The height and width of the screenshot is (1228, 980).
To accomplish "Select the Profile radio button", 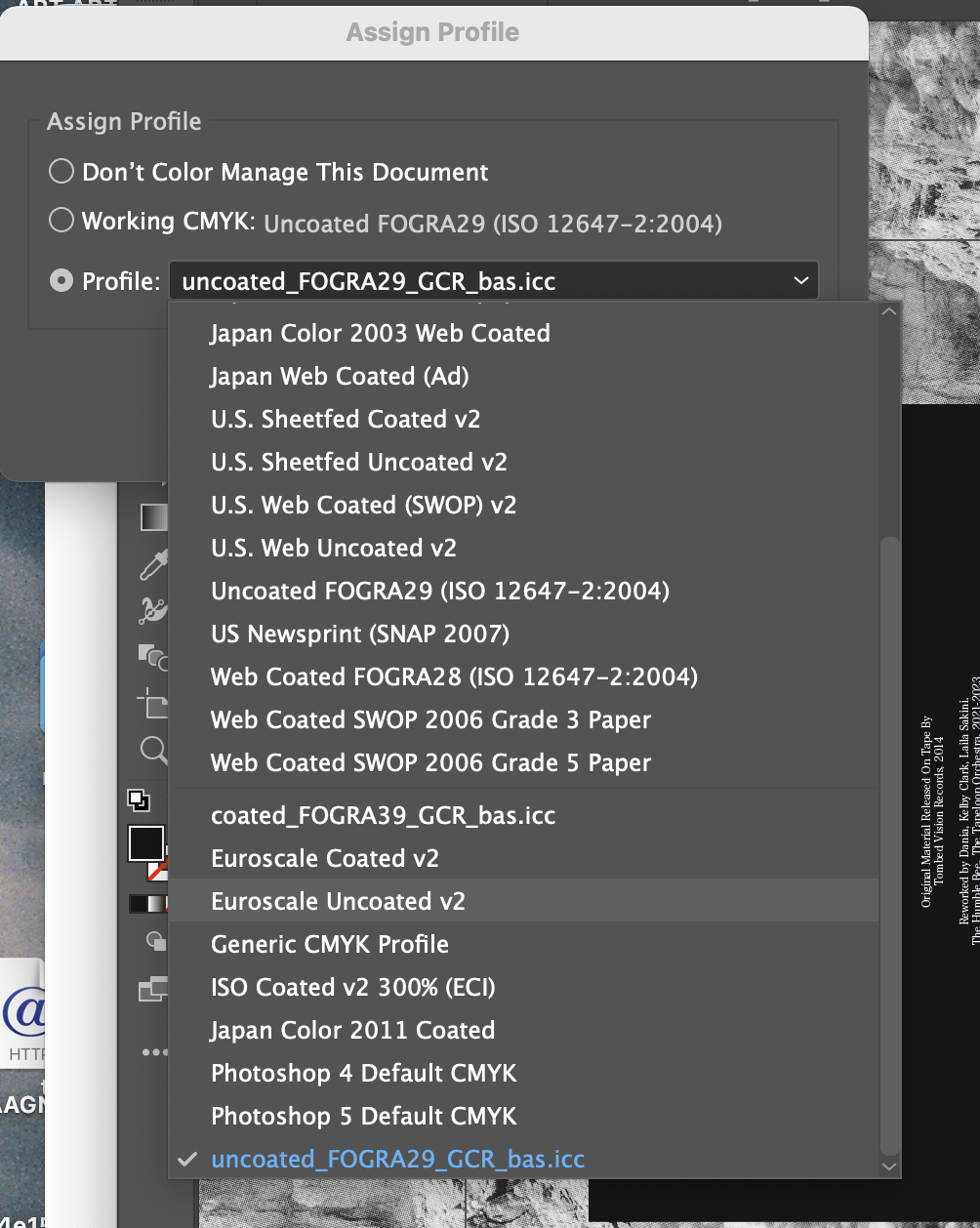I will pyautogui.click(x=61, y=280).
